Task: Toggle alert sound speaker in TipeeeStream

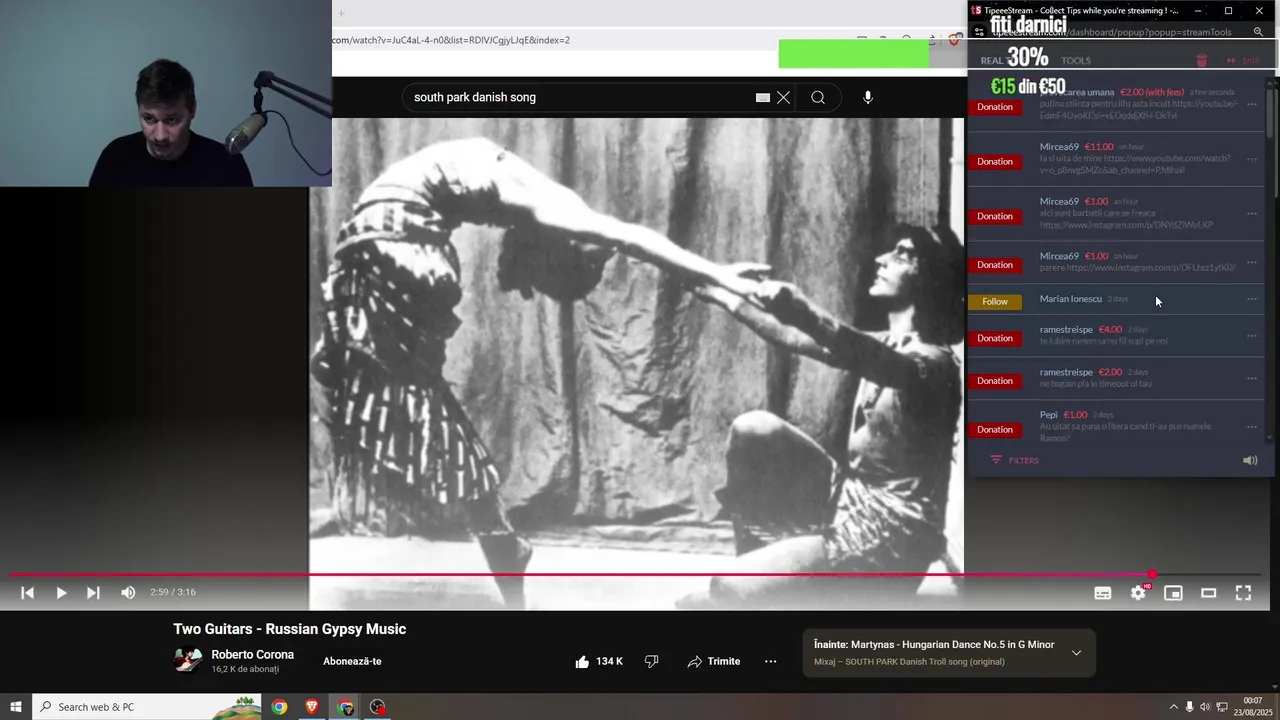Action: tap(1250, 460)
